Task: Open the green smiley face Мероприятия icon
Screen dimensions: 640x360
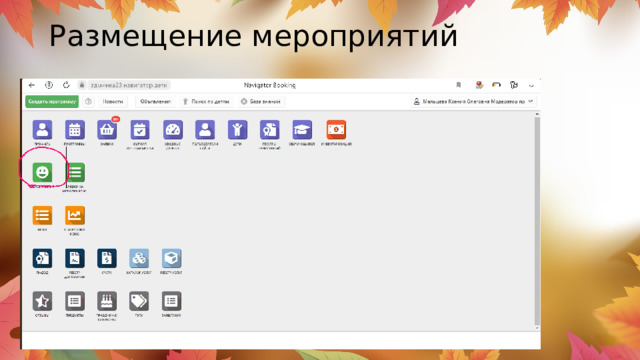Action: pos(42,172)
